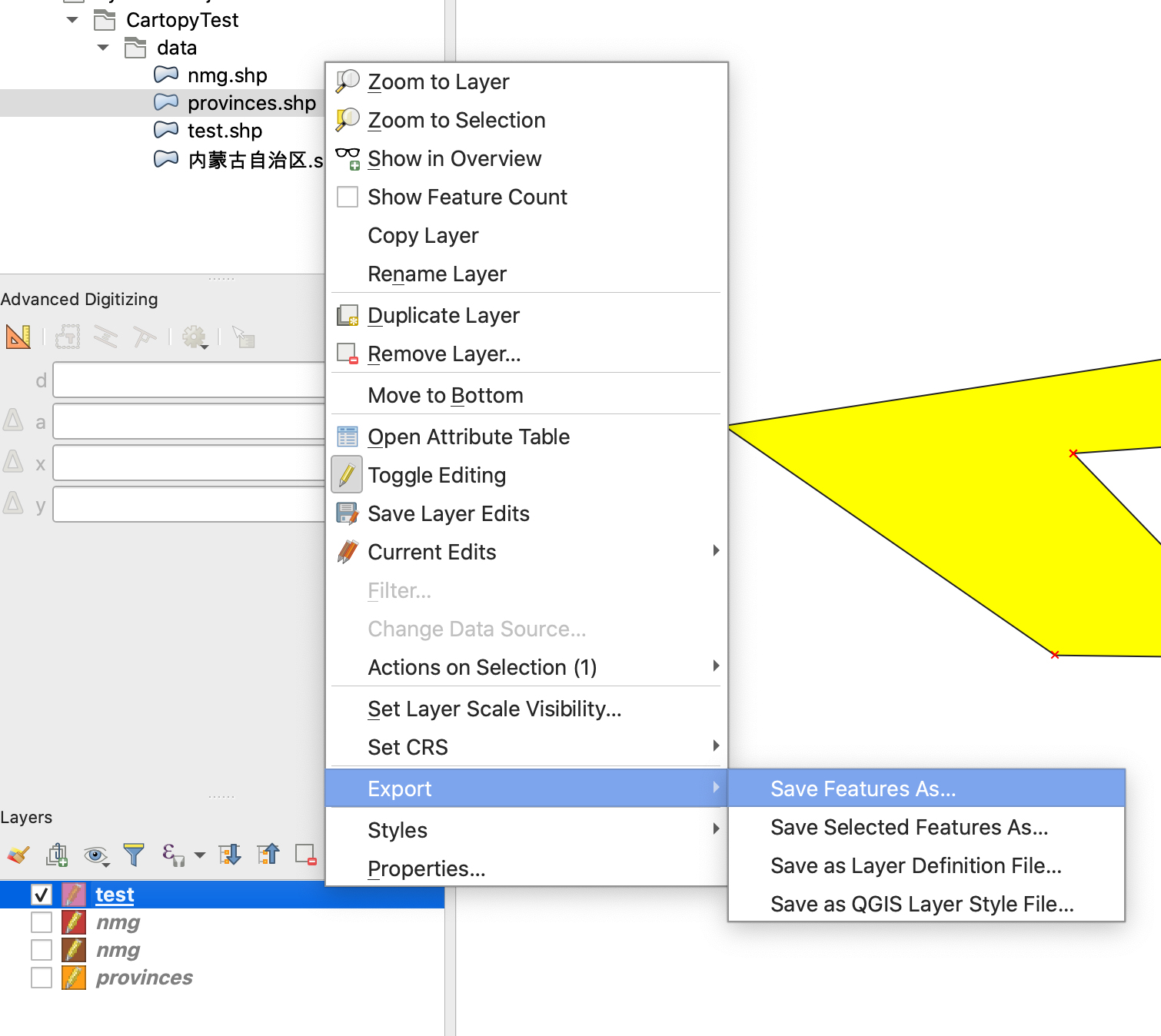Image resolution: width=1161 pixels, height=1036 pixels.
Task: Click the expand all layers icon
Action: click(x=230, y=855)
